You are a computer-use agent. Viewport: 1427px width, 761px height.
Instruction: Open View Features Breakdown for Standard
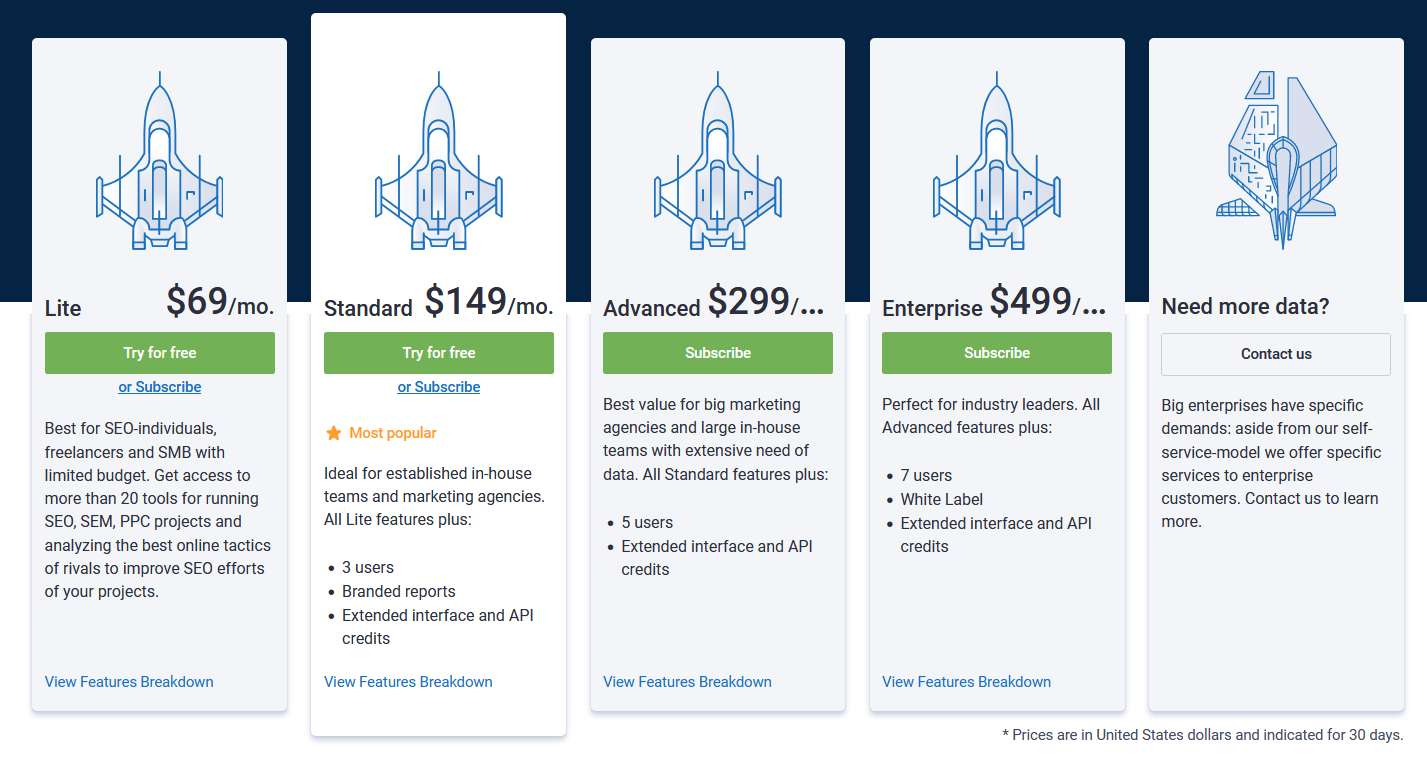(408, 682)
